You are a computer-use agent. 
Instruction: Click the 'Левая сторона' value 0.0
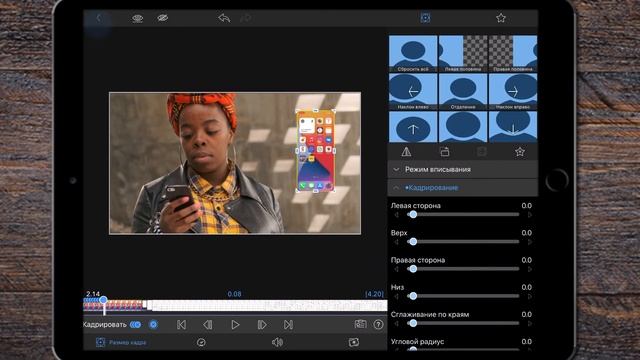(x=527, y=206)
